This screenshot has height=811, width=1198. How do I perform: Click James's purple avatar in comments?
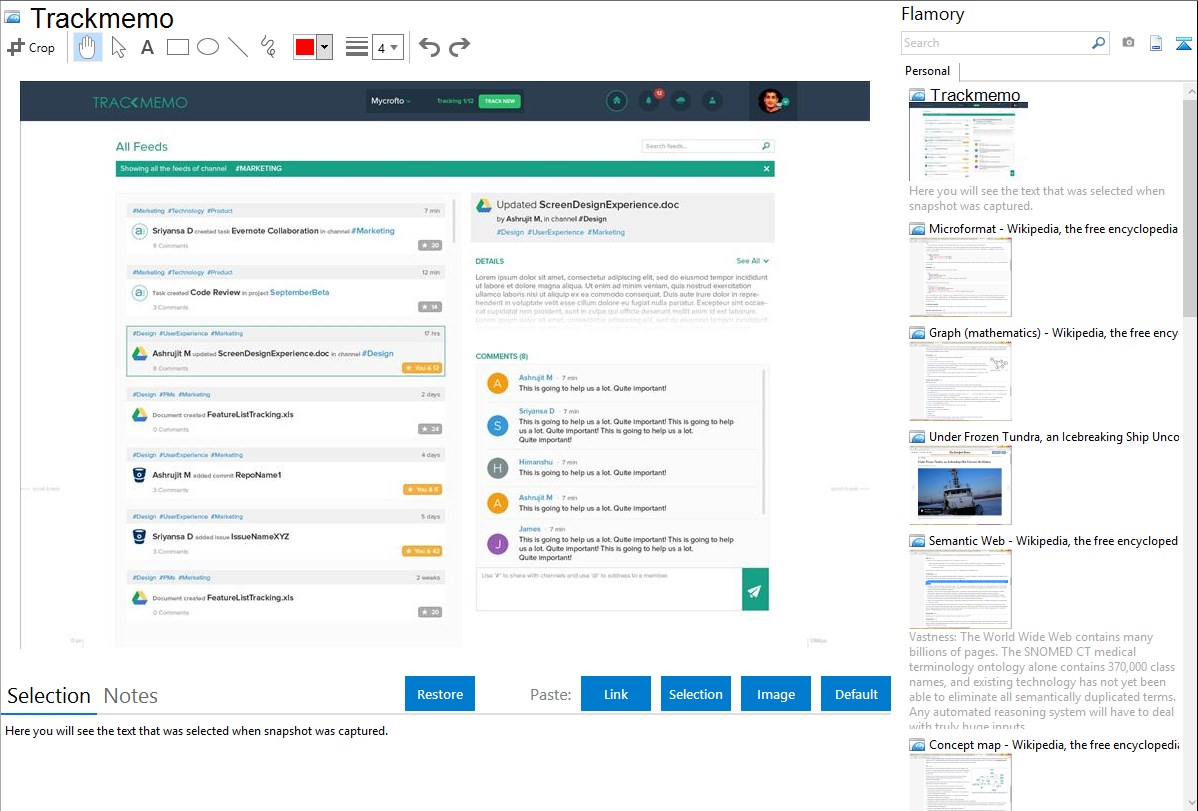click(498, 543)
